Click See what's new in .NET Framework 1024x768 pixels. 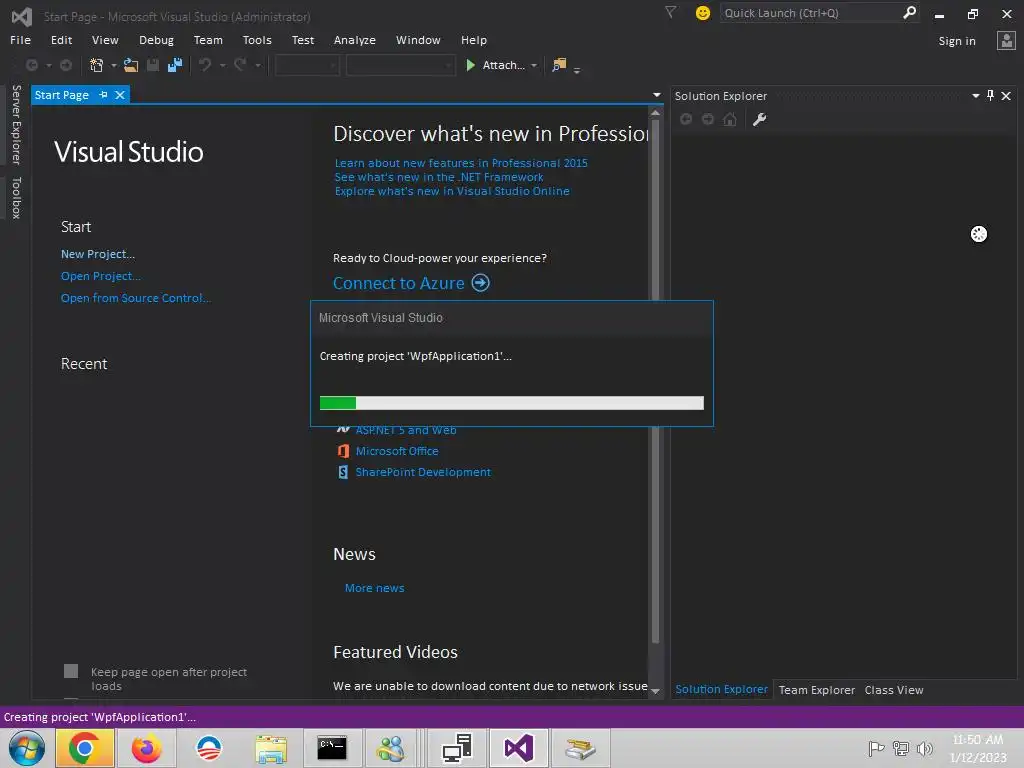pos(439,177)
